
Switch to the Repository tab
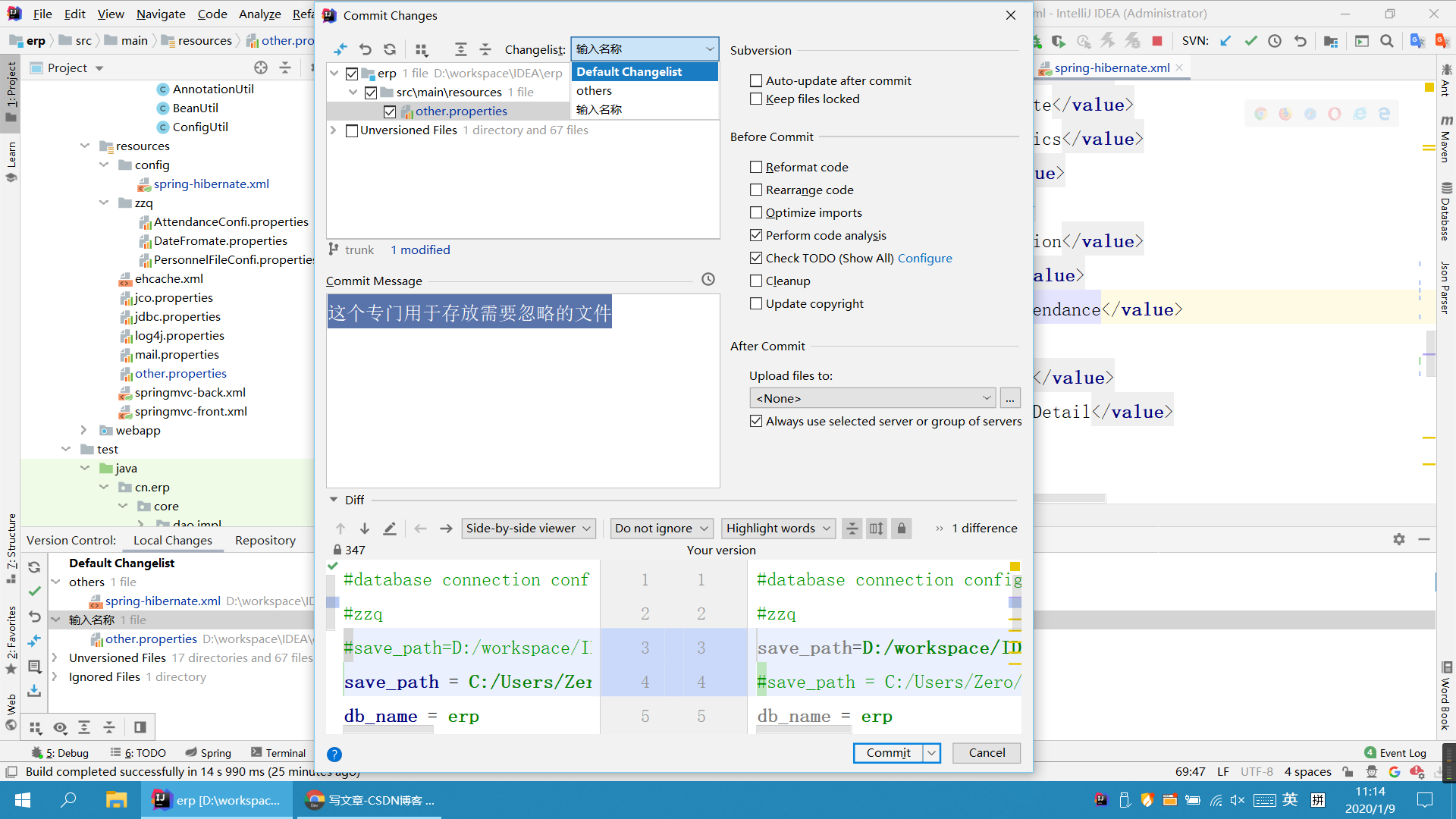click(x=265, y=540)
